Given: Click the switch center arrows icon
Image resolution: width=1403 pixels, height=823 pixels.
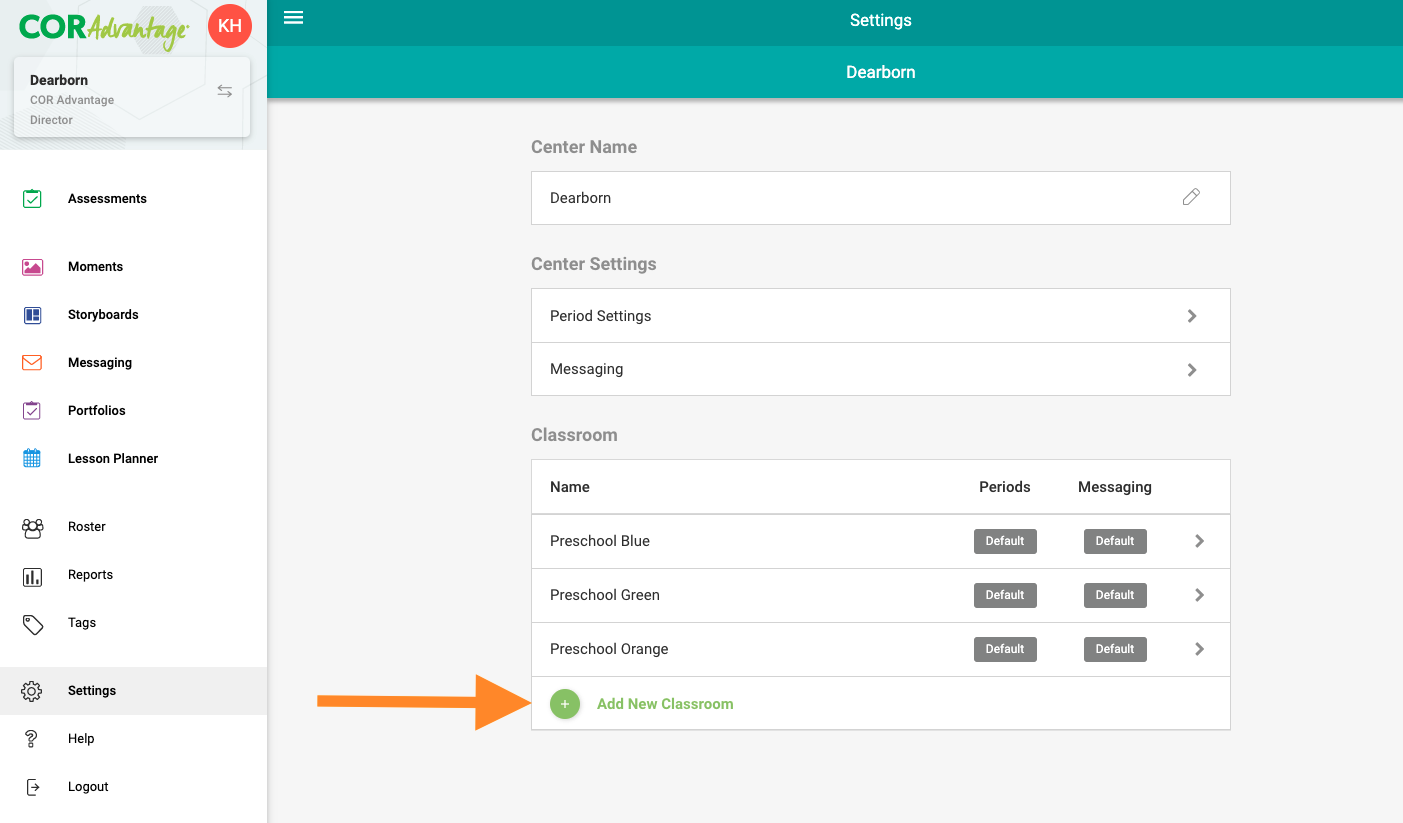Looking at the screenshot, I should (225, 91).
